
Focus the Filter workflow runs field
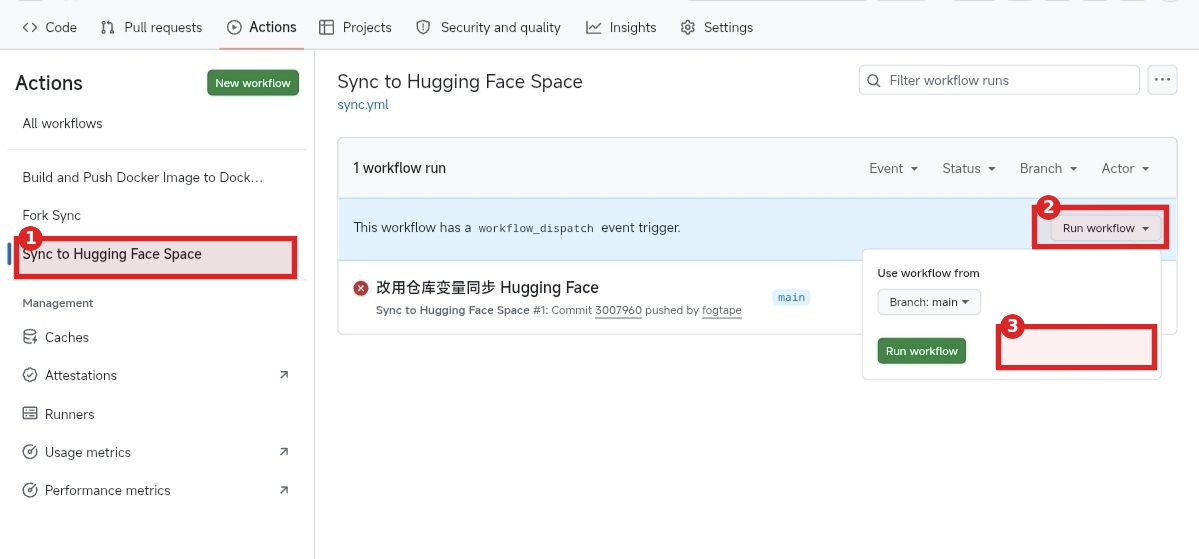[x=999, y=80]
